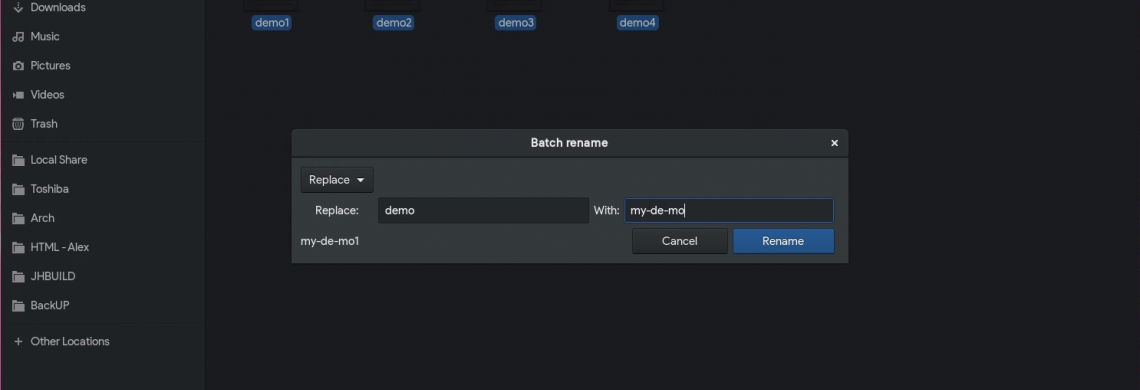Click the BackUP folder icon
This screenshot has width=1140, height=390.
coord(18,306)
